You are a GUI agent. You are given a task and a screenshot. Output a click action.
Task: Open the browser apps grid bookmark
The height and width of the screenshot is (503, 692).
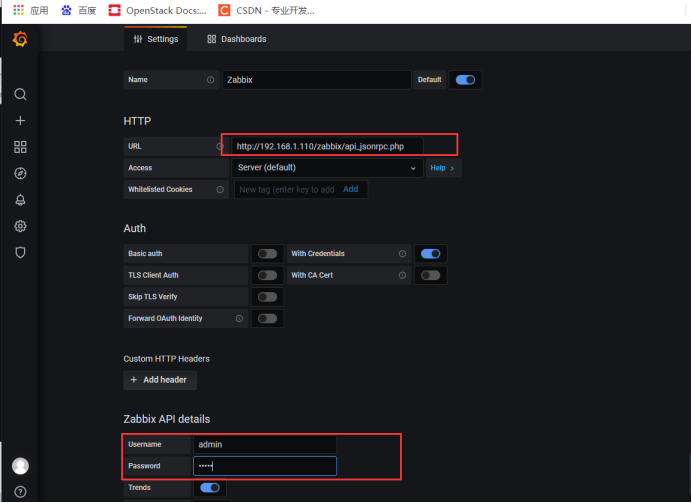pyautogui.click(x=30, y=10)
